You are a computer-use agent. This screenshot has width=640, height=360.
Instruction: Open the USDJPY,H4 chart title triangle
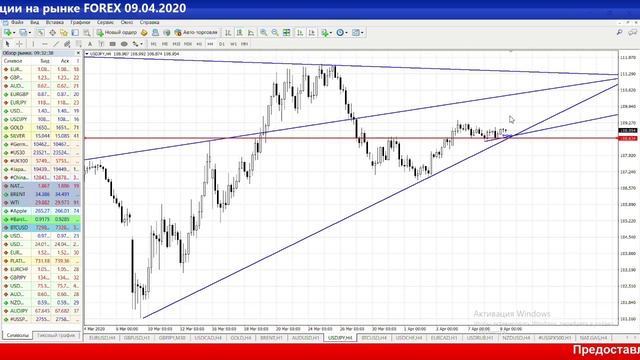pos(87,53)
